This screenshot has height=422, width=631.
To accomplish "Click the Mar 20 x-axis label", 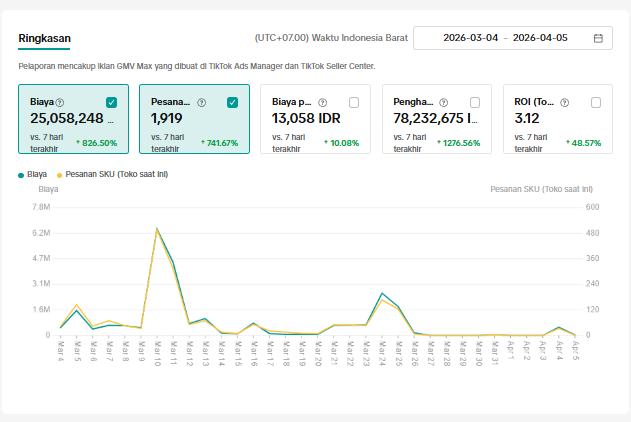I will [x=318, y=354].
